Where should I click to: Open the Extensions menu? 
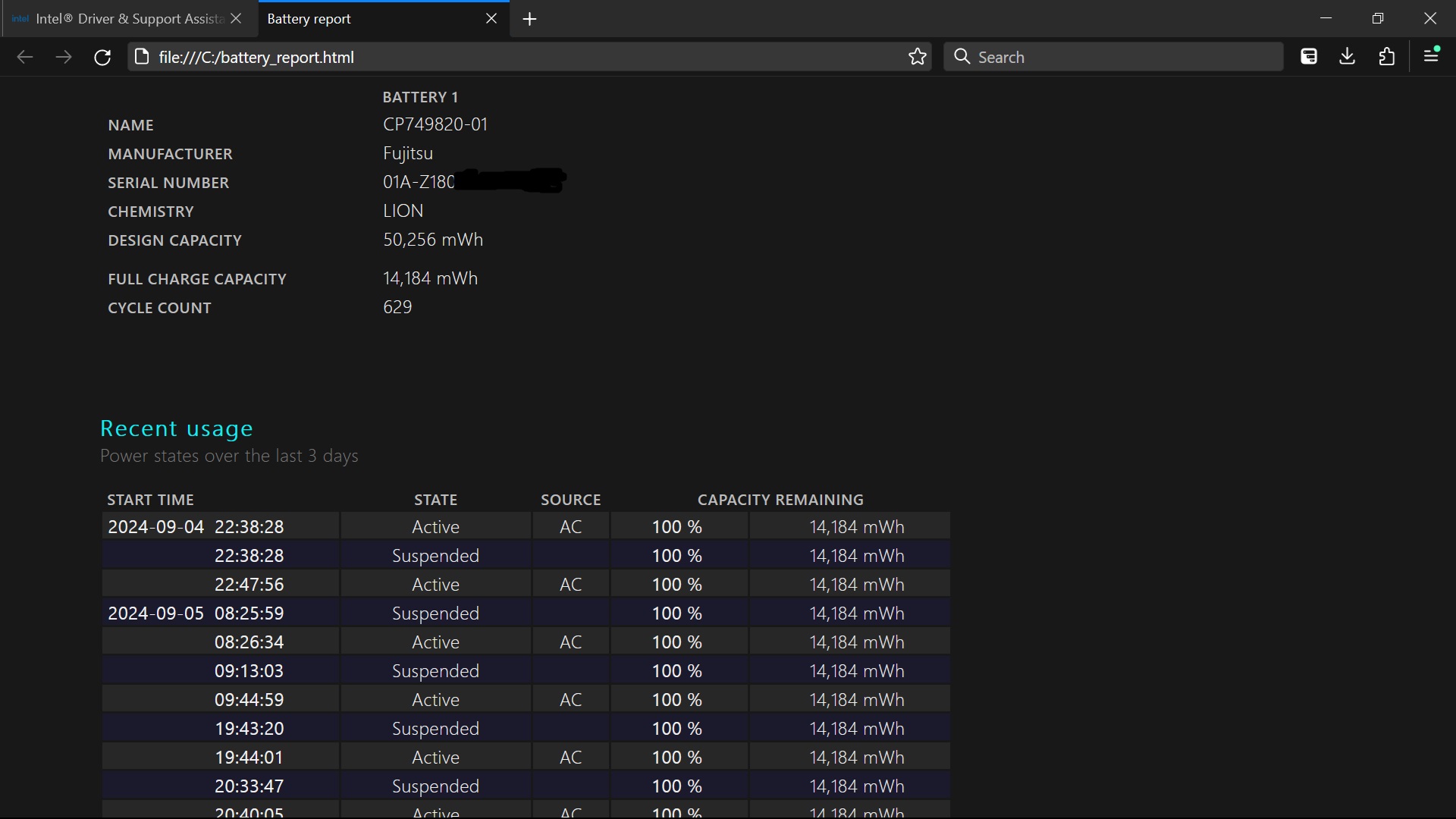[1387, 57]
